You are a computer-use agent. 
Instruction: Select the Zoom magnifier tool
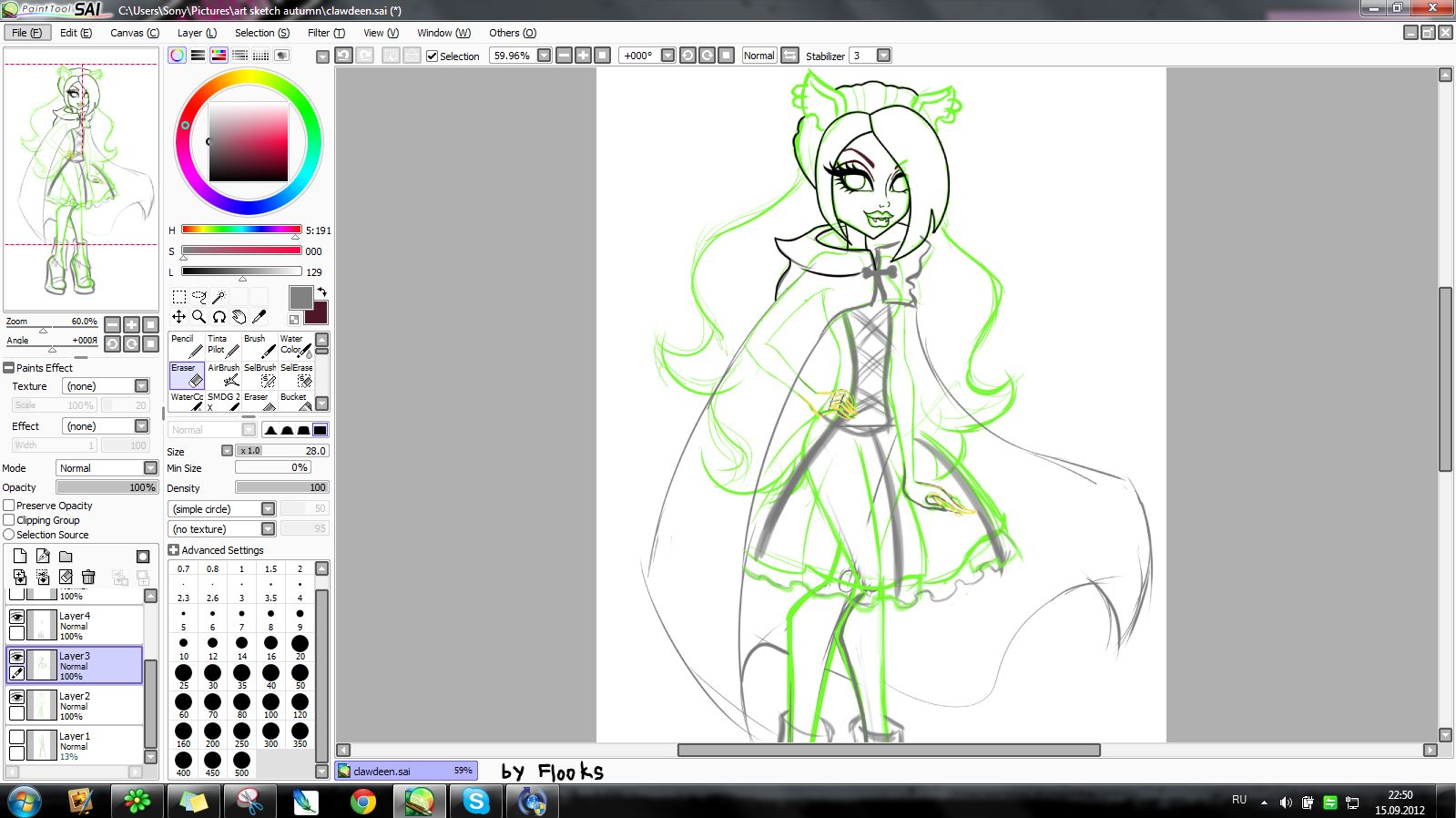click(x=199, y=317)
